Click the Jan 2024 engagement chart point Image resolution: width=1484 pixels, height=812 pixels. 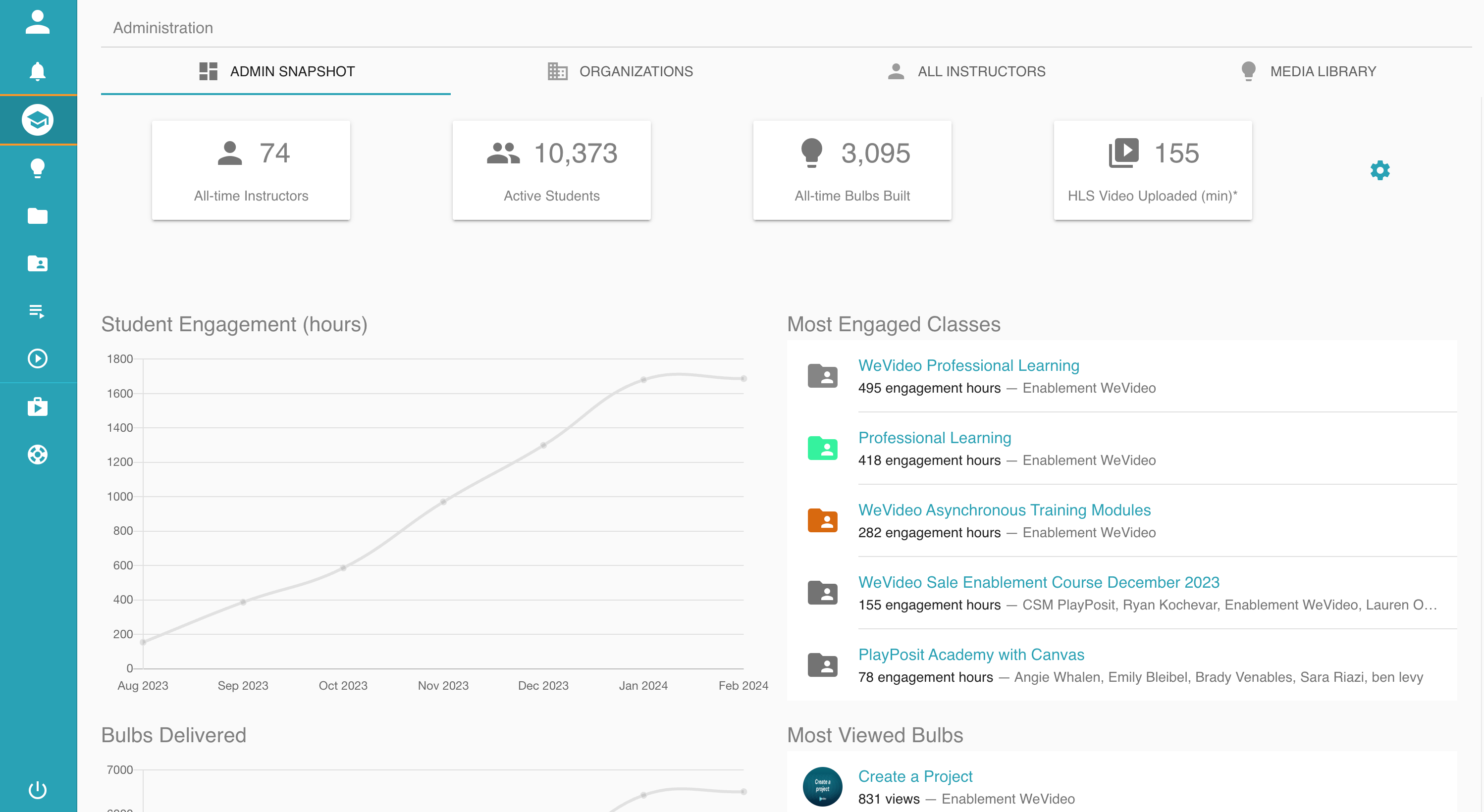pyautogui.click(x=643, y=380)
